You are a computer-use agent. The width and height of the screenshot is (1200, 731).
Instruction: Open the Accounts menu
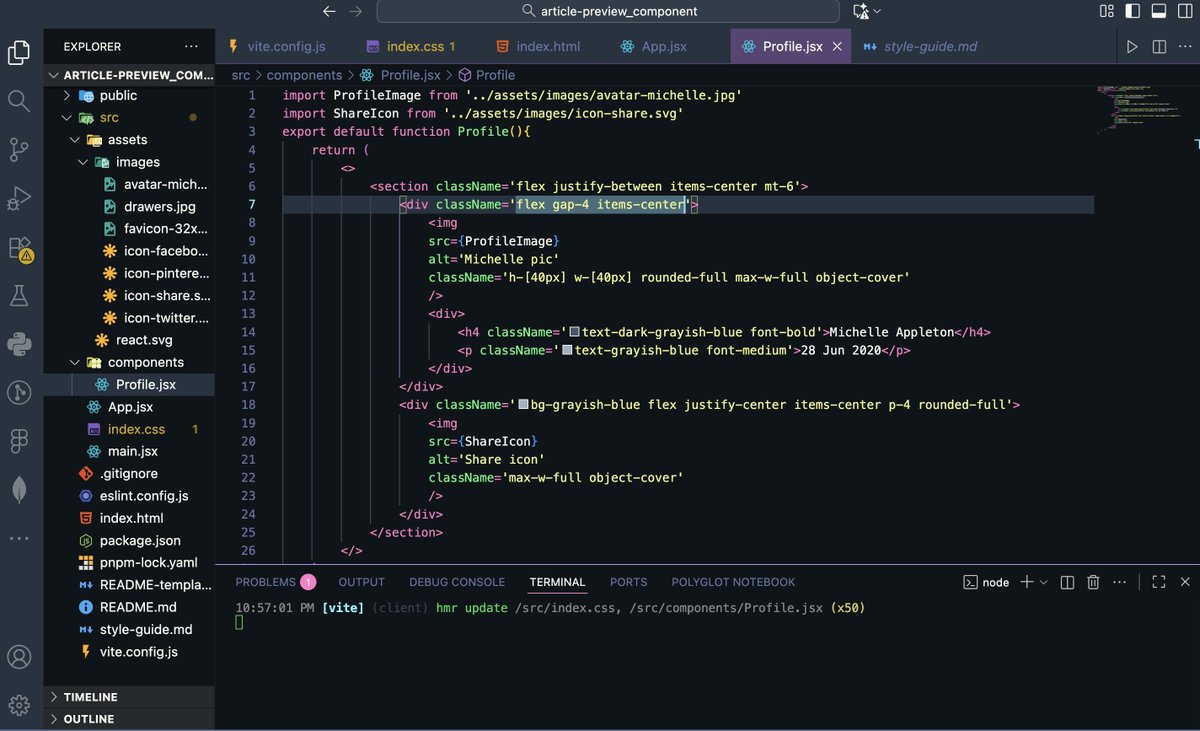[x=18, y=657]
